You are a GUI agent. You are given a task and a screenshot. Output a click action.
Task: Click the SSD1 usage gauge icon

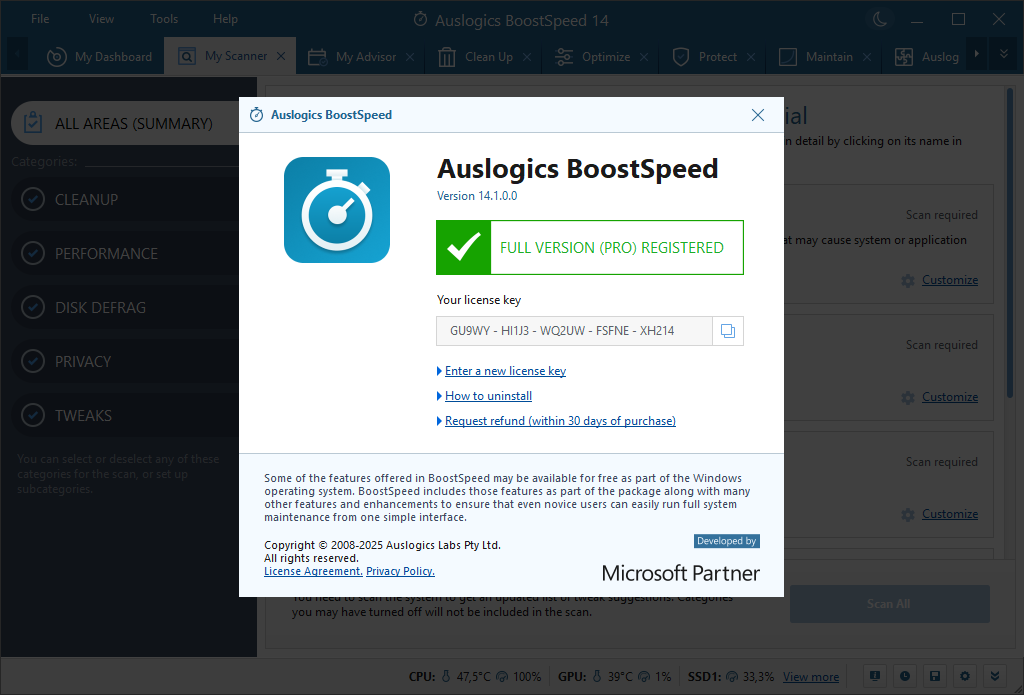click(731, 677)
